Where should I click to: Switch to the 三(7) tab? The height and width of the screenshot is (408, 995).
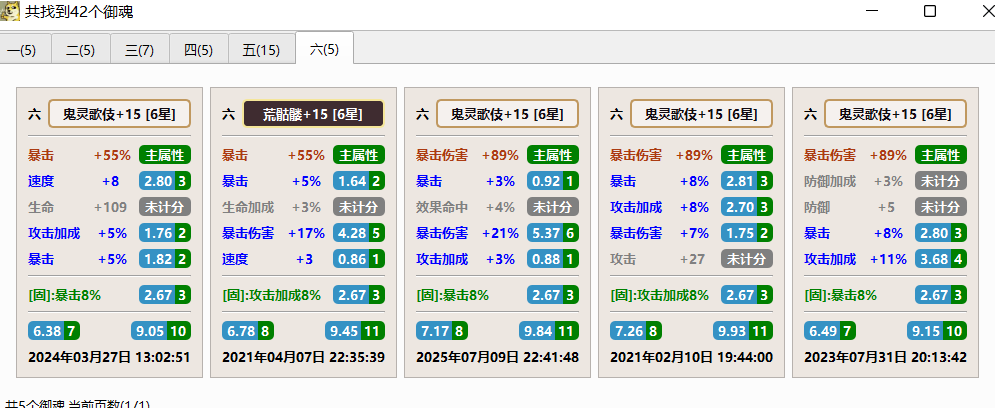(140, 51)
